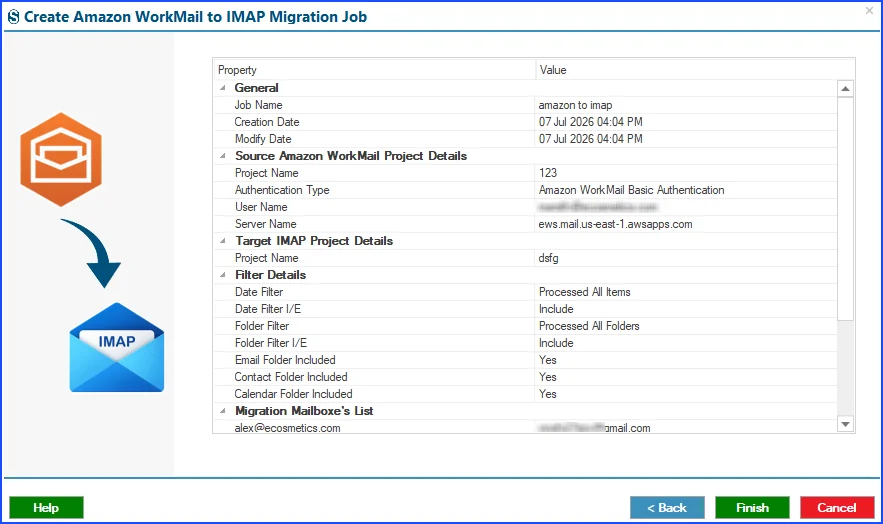Click the Amazon WorkMail hexagon icon

coord(61,159)
